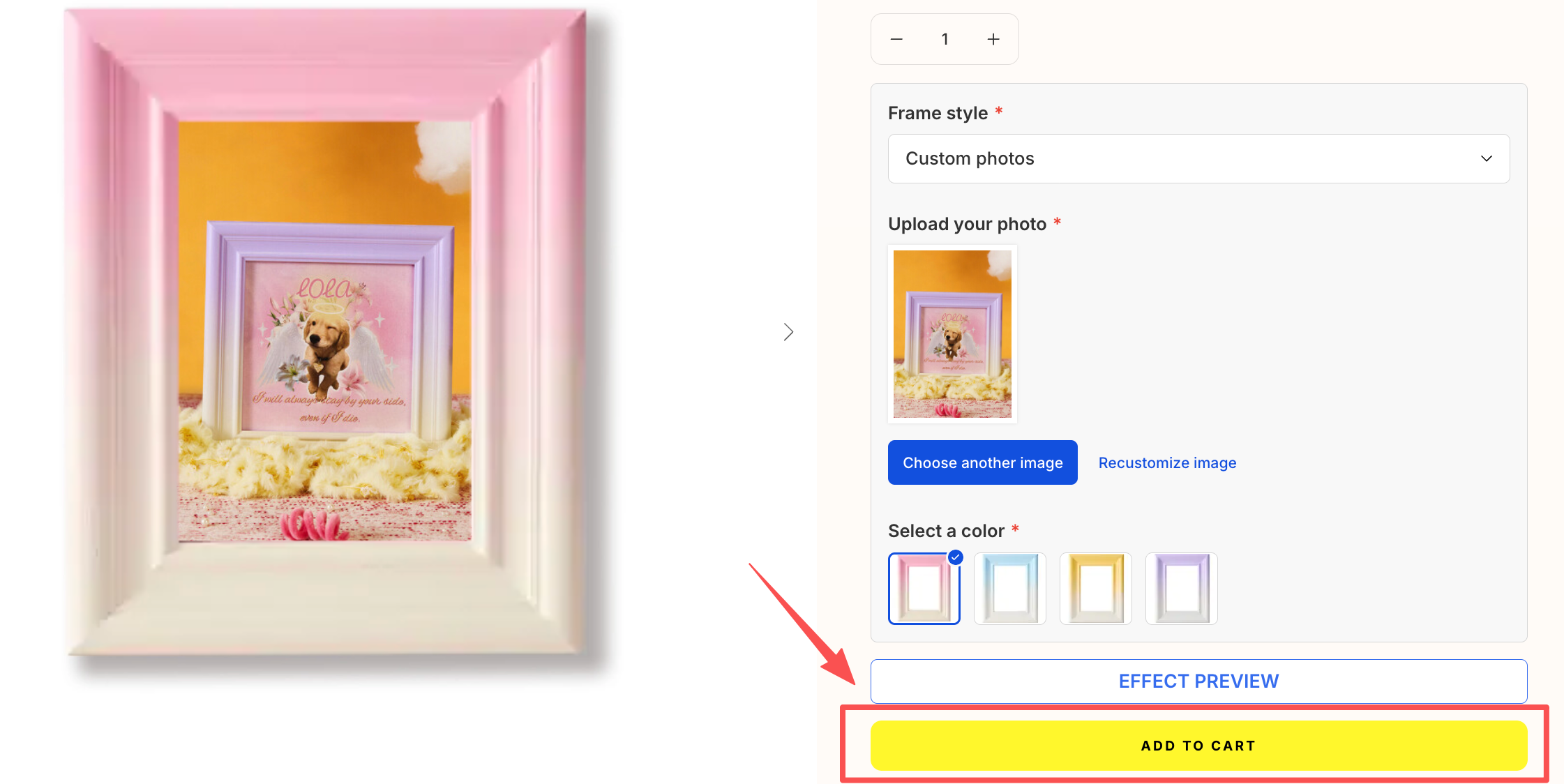
Task: Click the Select a color label
Action: coord(946,531)
